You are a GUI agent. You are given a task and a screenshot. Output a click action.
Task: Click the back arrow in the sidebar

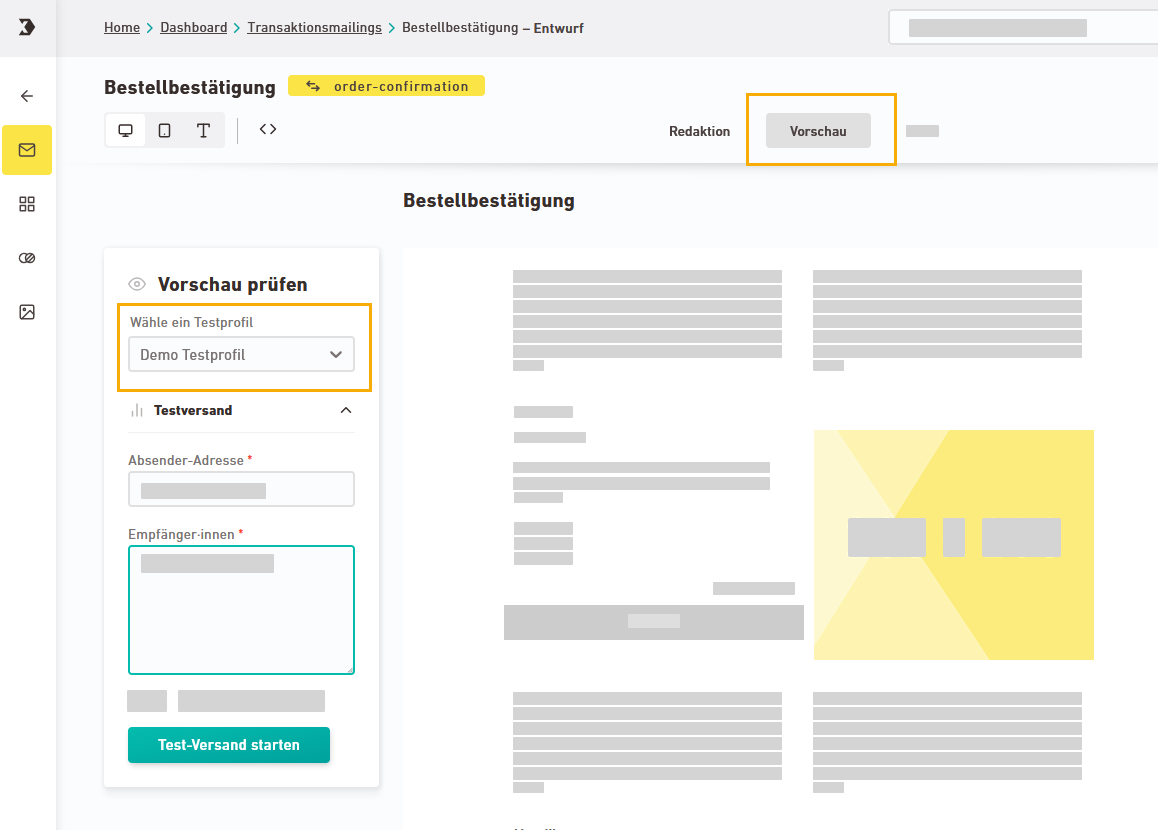(27, 96)
